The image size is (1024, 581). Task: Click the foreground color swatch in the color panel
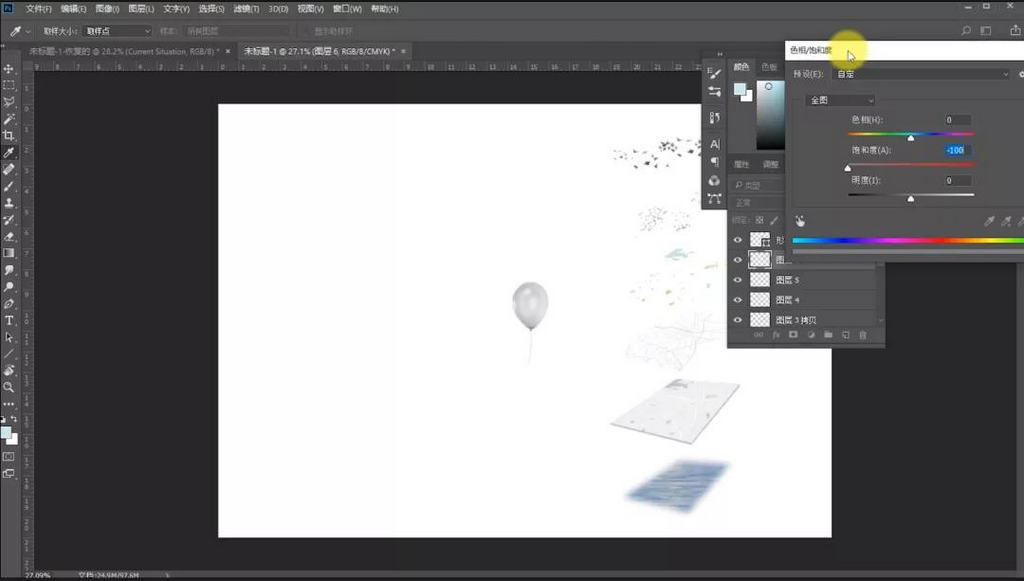739,90
